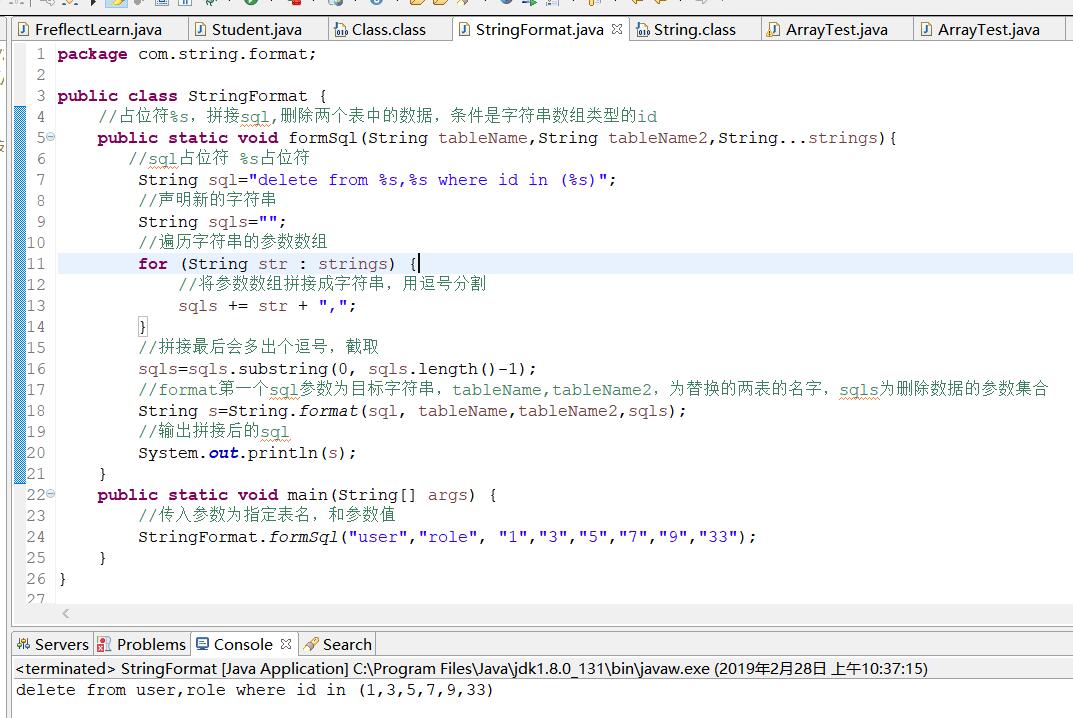Run the application with the green Run icon
This screenshot has height=718, width=1073.
click(250, 5)
